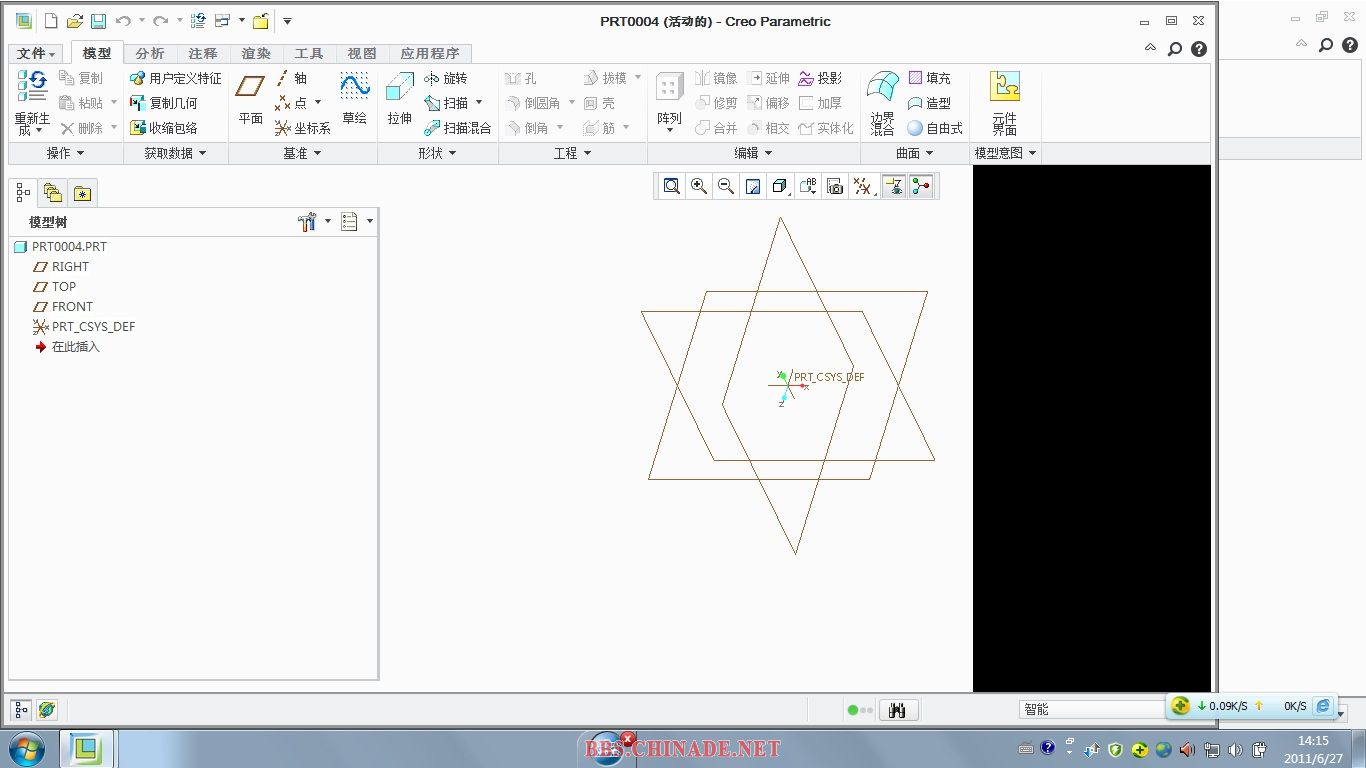Create a datum plane with 平面
This screenshot has width=1366, height=768.
(x=250, y=98)
